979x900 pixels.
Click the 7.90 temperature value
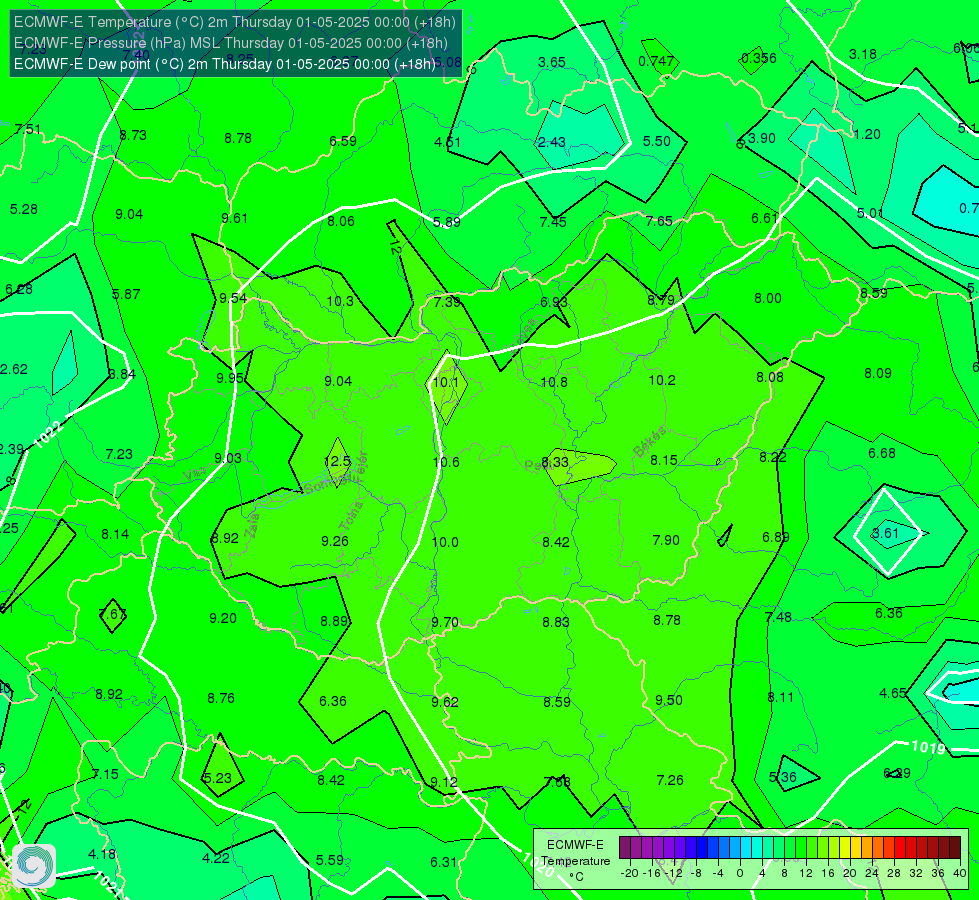tap(666, 540)
